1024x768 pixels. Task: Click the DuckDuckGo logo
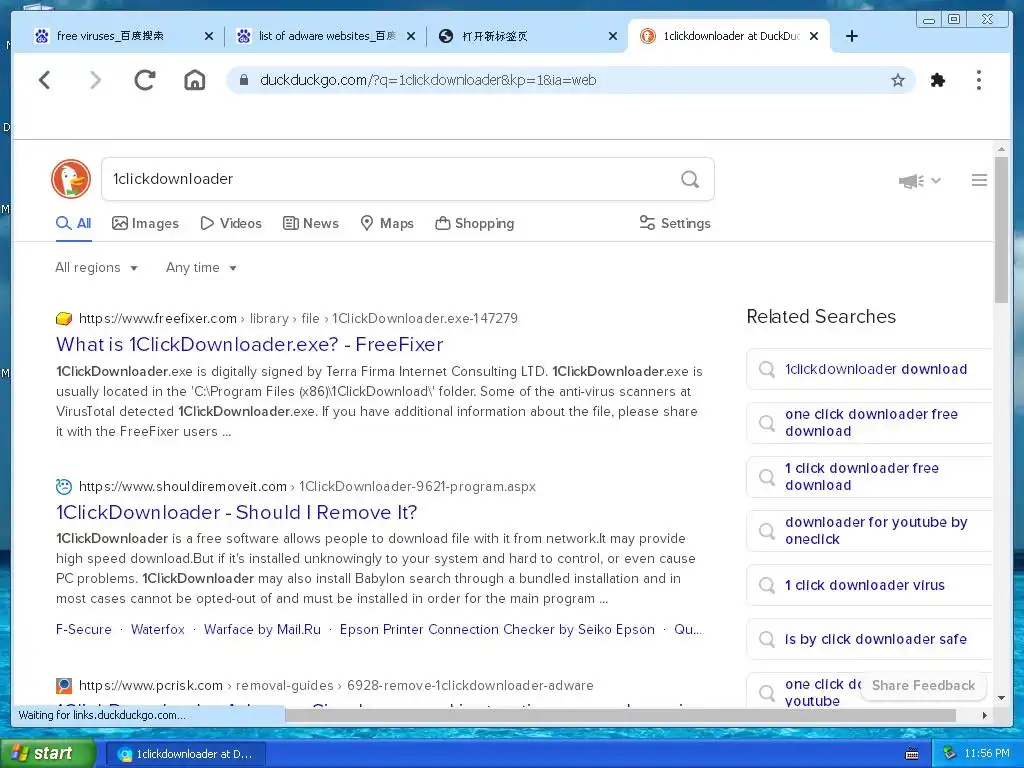[x=71, y=179]
